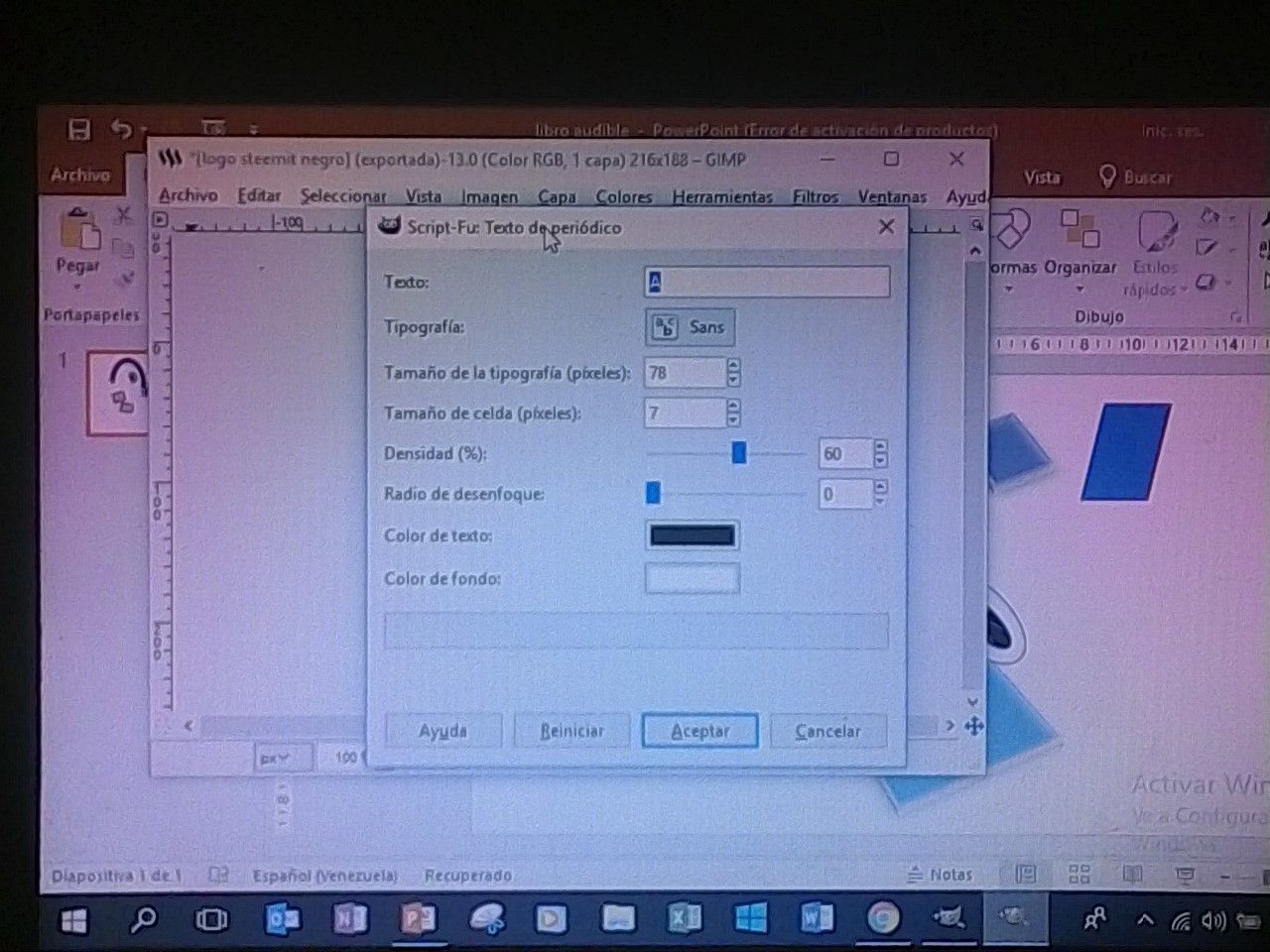
Task: Click the GIMP navigation cross icon
Action: click(973, 726)
